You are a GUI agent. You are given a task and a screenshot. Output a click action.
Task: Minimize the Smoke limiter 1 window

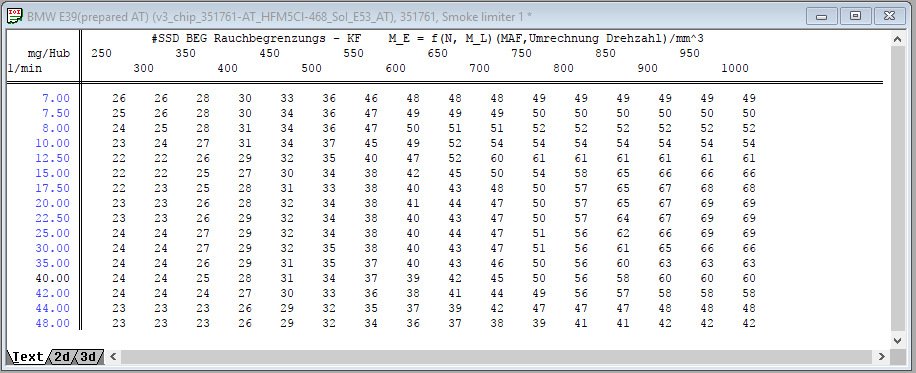point(821,16)
